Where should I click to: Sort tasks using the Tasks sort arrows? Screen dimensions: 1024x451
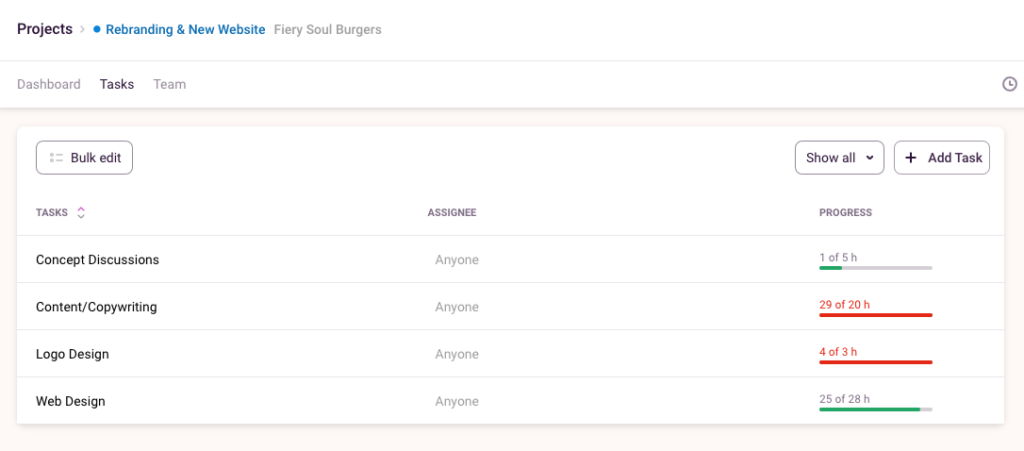tap(81, 212)
